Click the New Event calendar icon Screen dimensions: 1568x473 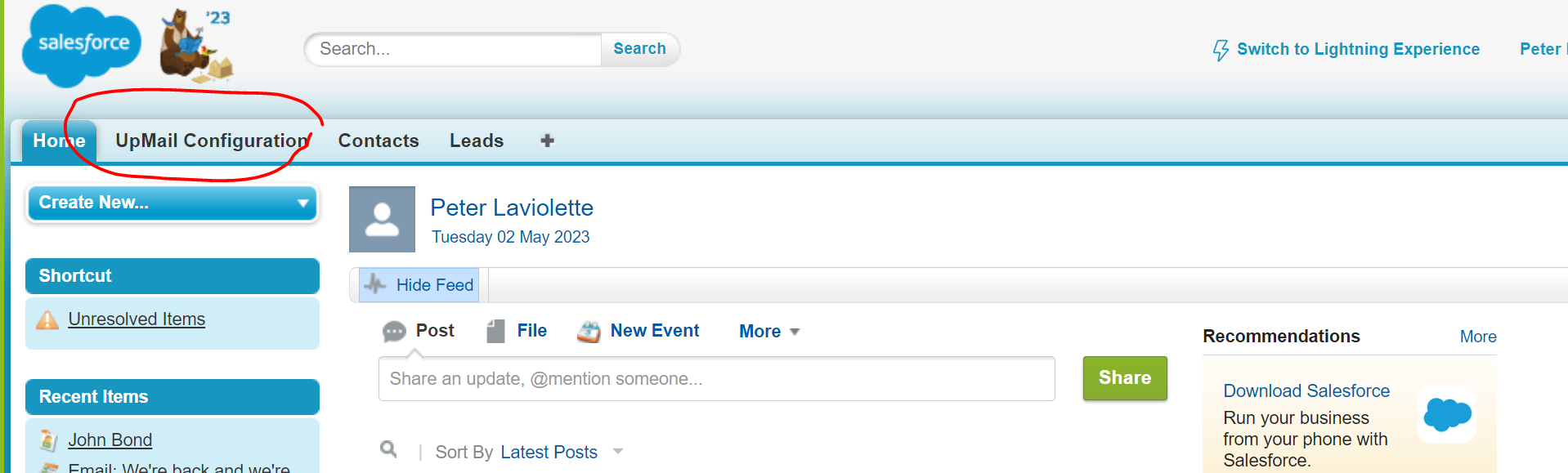[589, 331]
